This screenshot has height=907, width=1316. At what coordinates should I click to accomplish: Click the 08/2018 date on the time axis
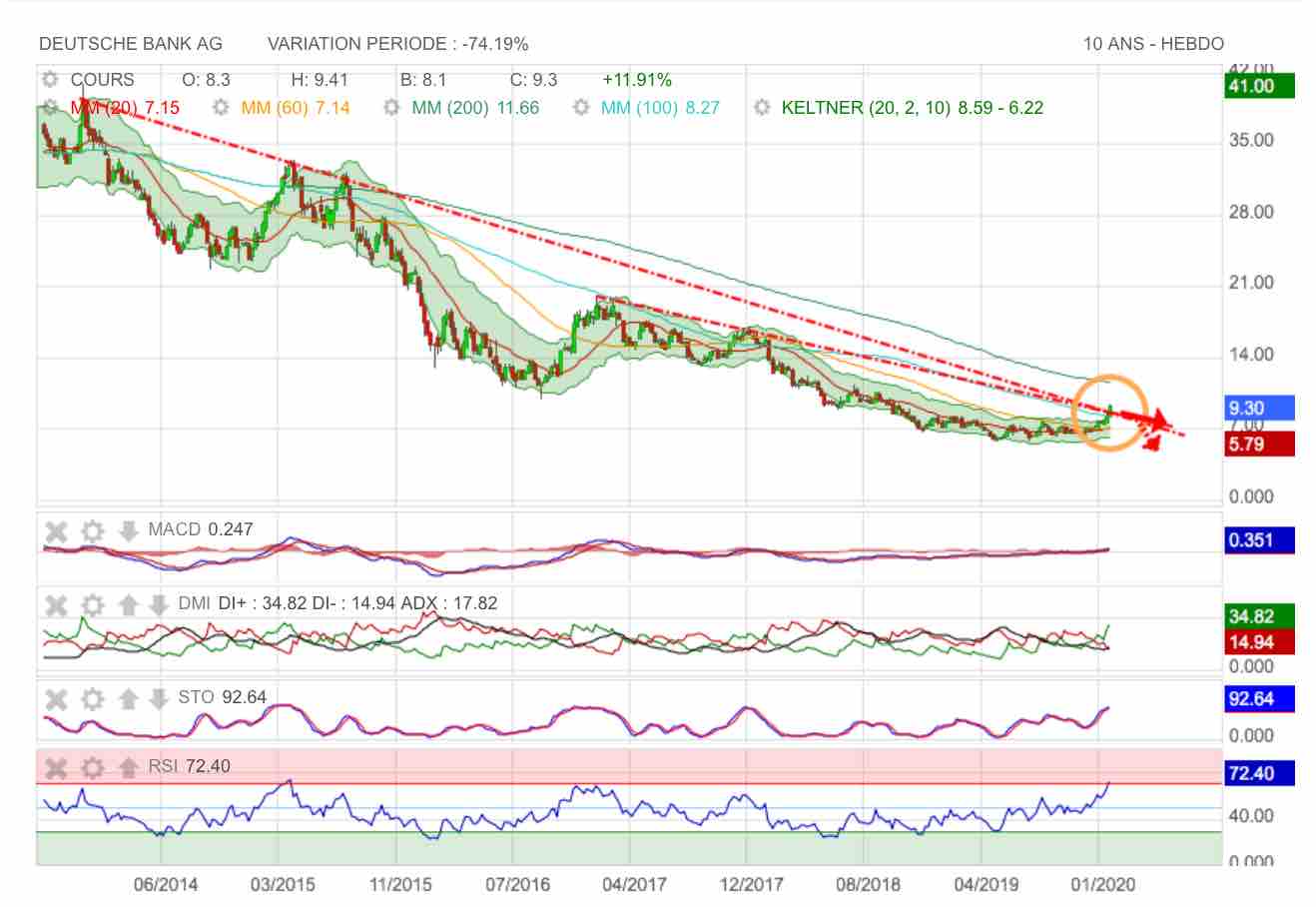(x=867, y=885)
